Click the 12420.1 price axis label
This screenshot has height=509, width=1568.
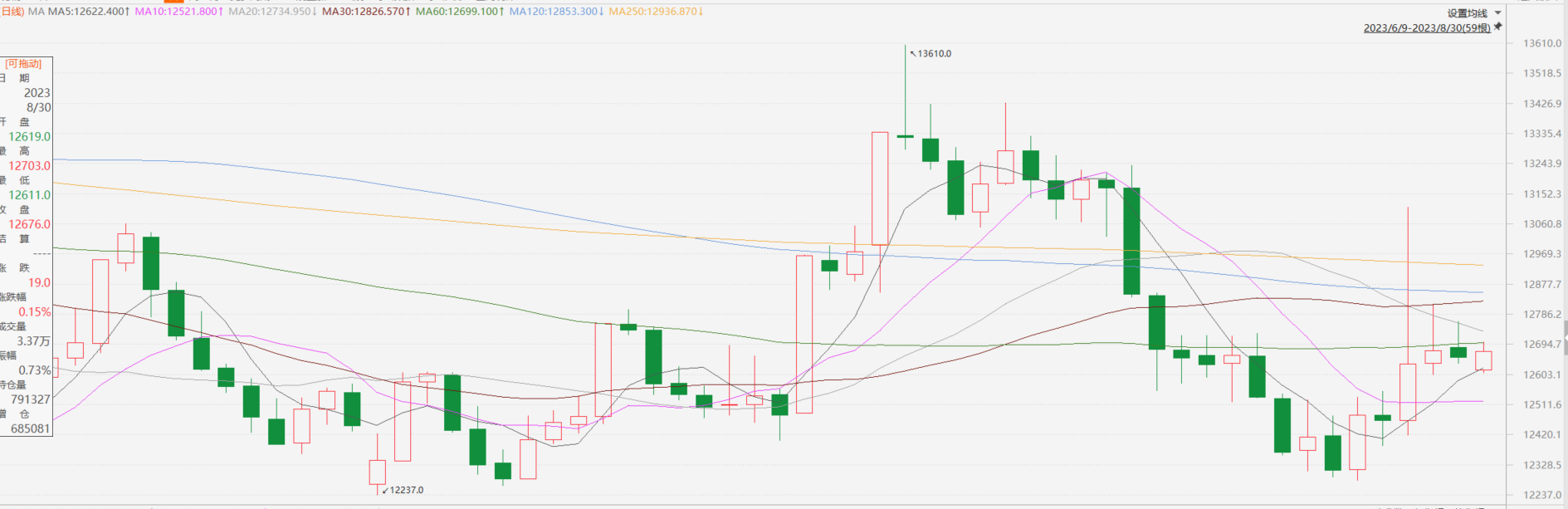(x=1542, y=435)
